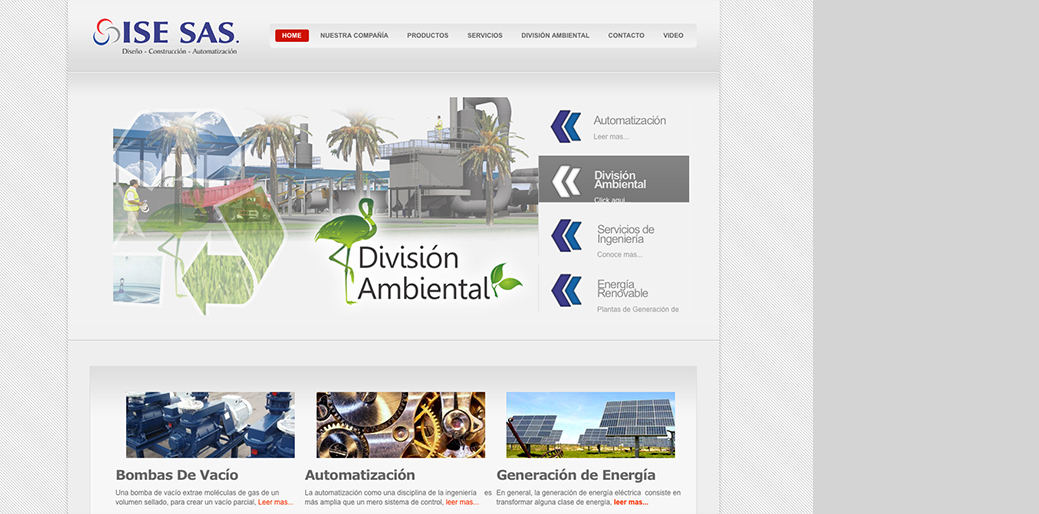Select Productos in the navigation bar
1039x514 pixels.
pos(427,36)
